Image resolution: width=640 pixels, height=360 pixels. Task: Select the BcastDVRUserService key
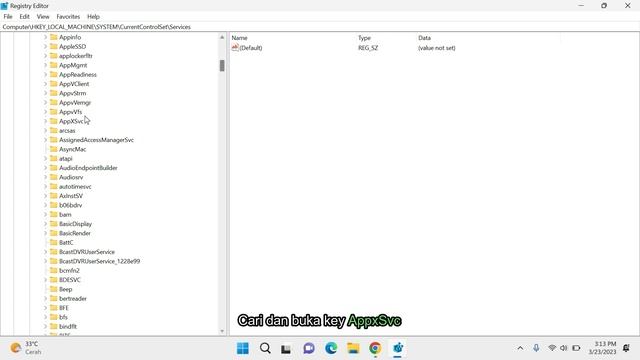(x=87, y=252)
